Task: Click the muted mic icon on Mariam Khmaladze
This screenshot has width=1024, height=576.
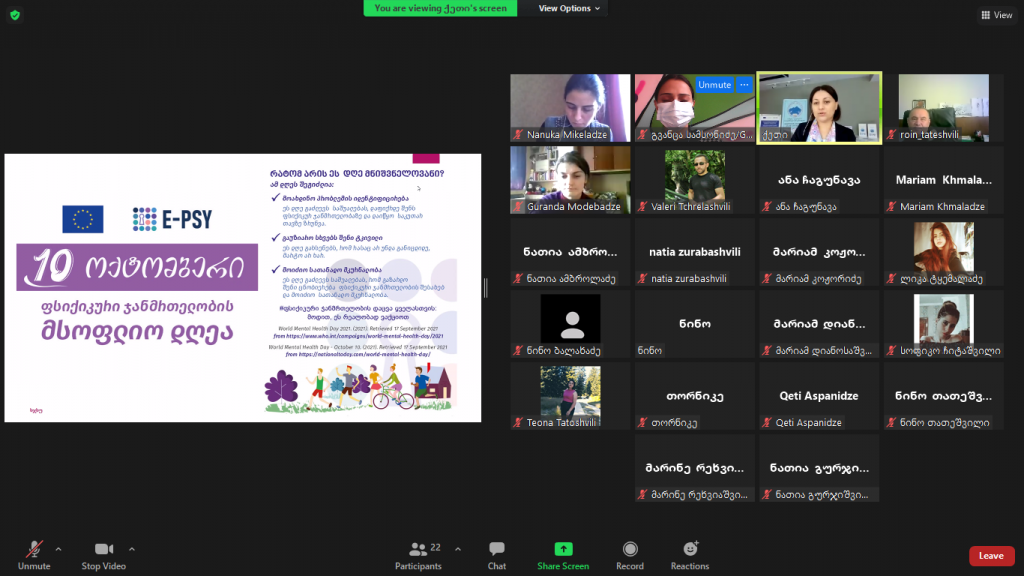Action: point(891,206)
